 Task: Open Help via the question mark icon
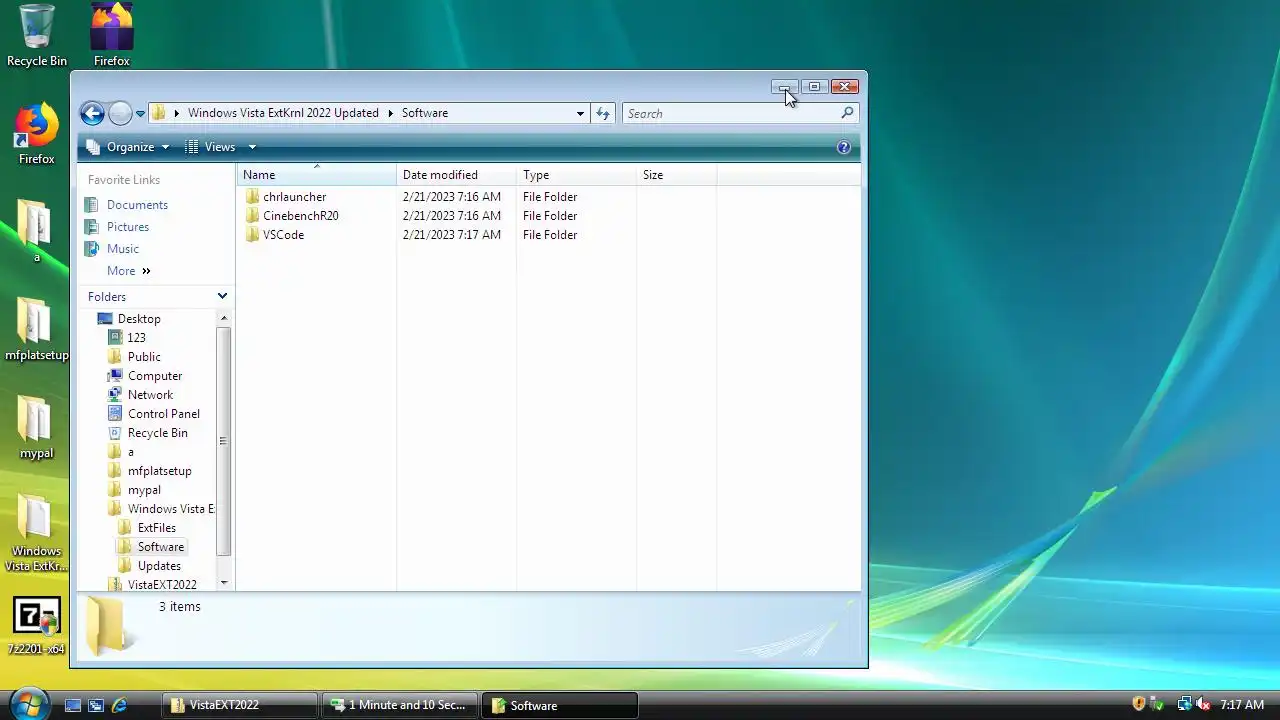[x=844, y=147]
